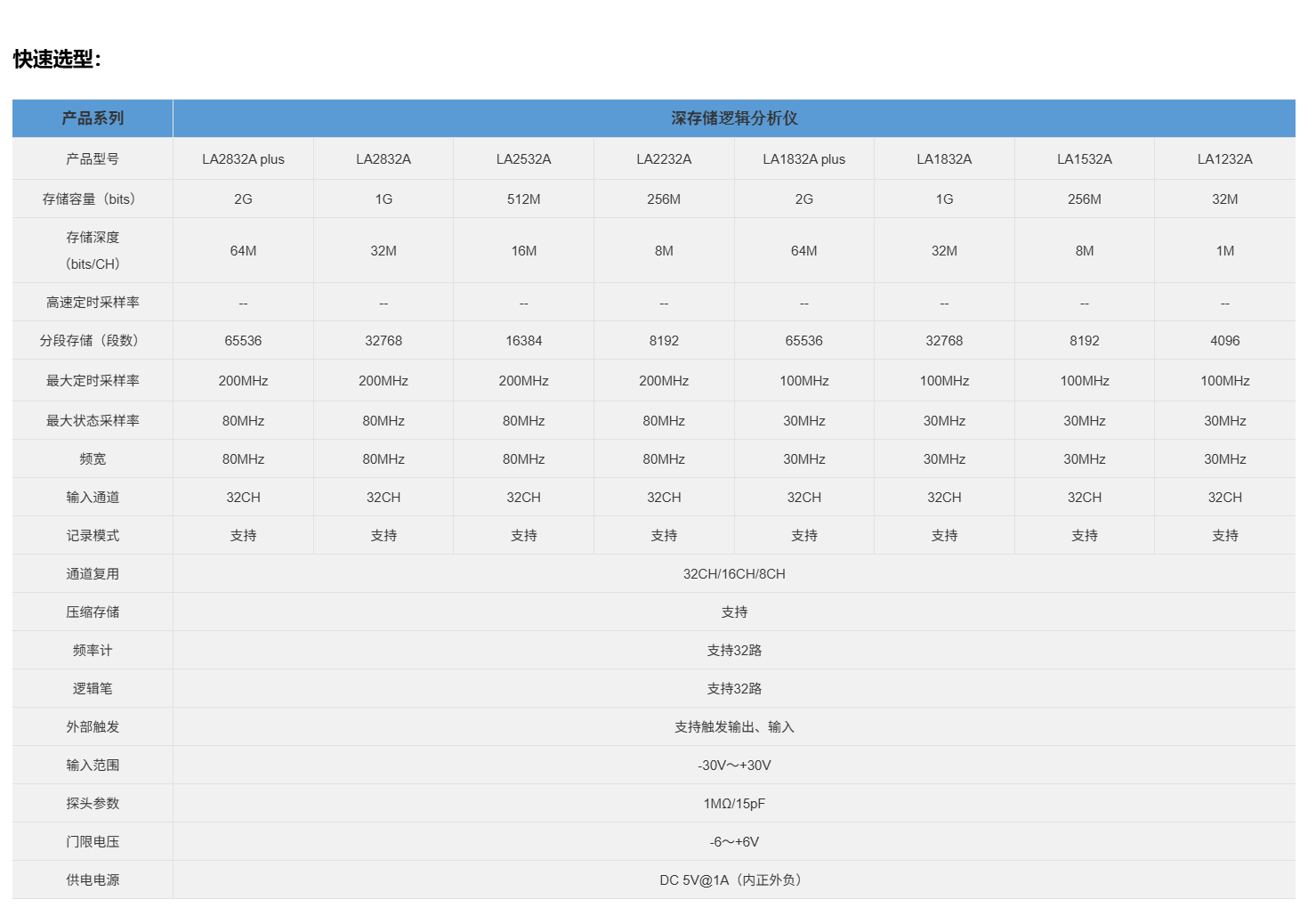Click the 门限电压 row label
1316x924 pixels.
click(93, 842)
